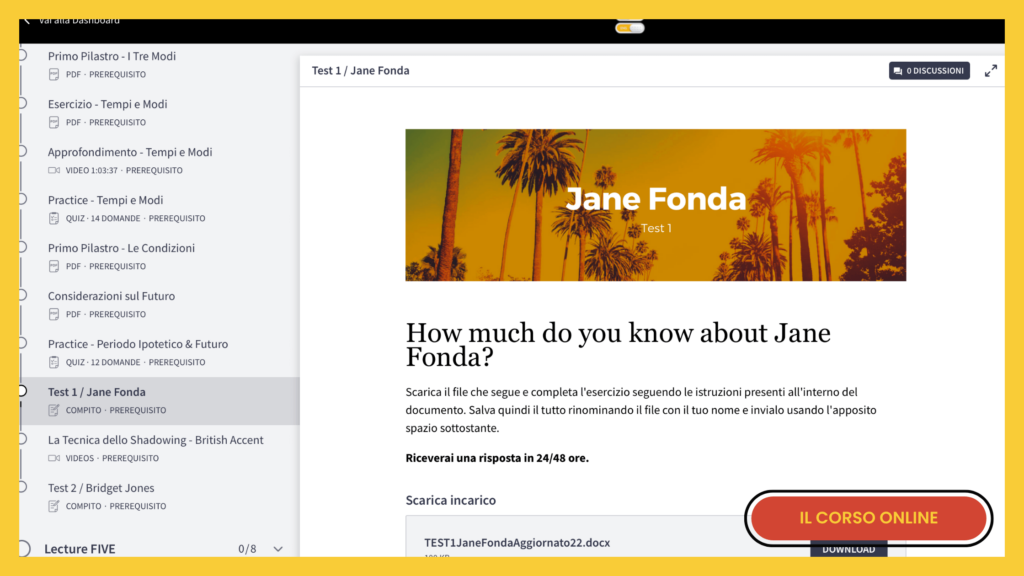Select lesson Considerazioni sul Futuro

coord(111,296)
